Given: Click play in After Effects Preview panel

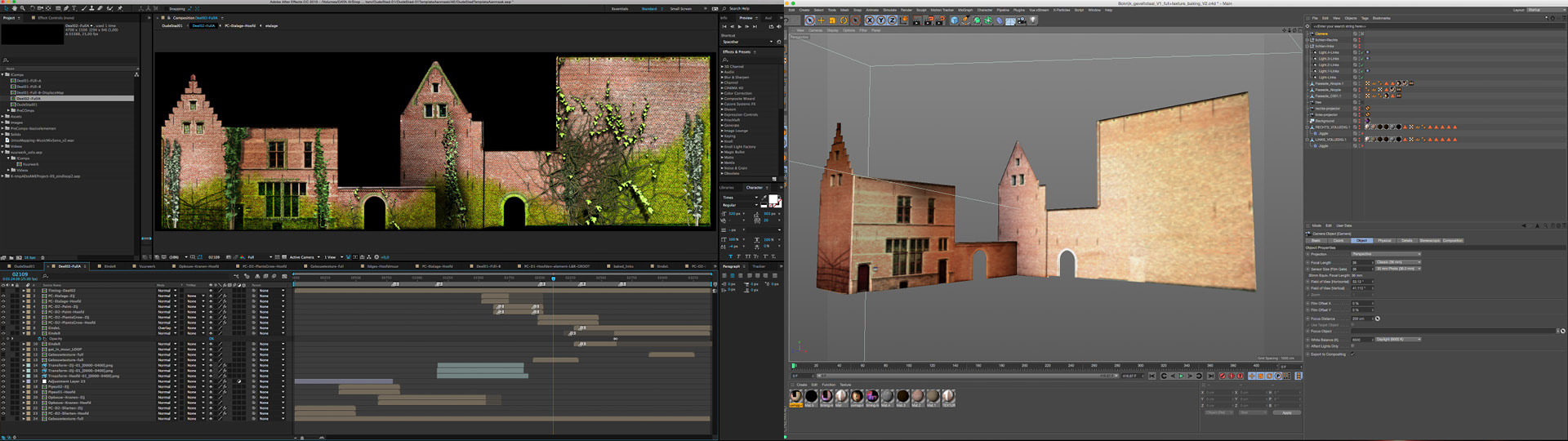Looking at the screenshot, I should (x=740, y=26).
